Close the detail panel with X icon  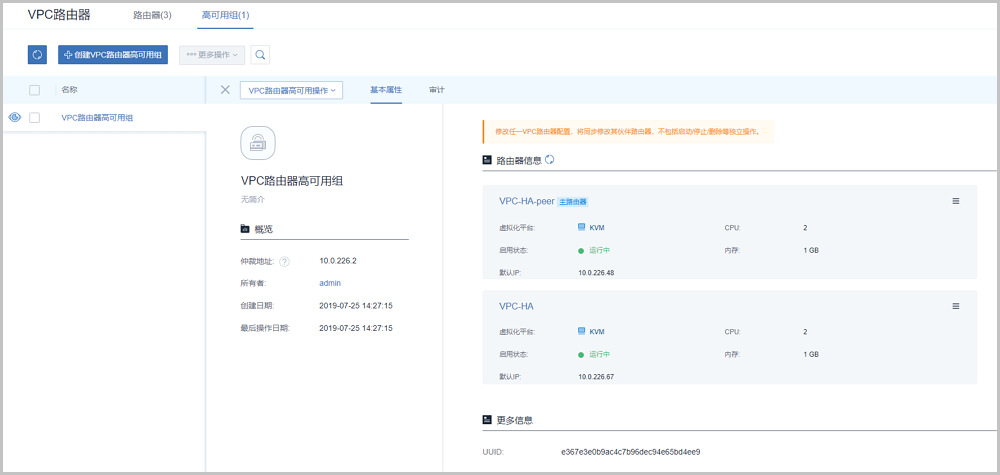(225, 90)
